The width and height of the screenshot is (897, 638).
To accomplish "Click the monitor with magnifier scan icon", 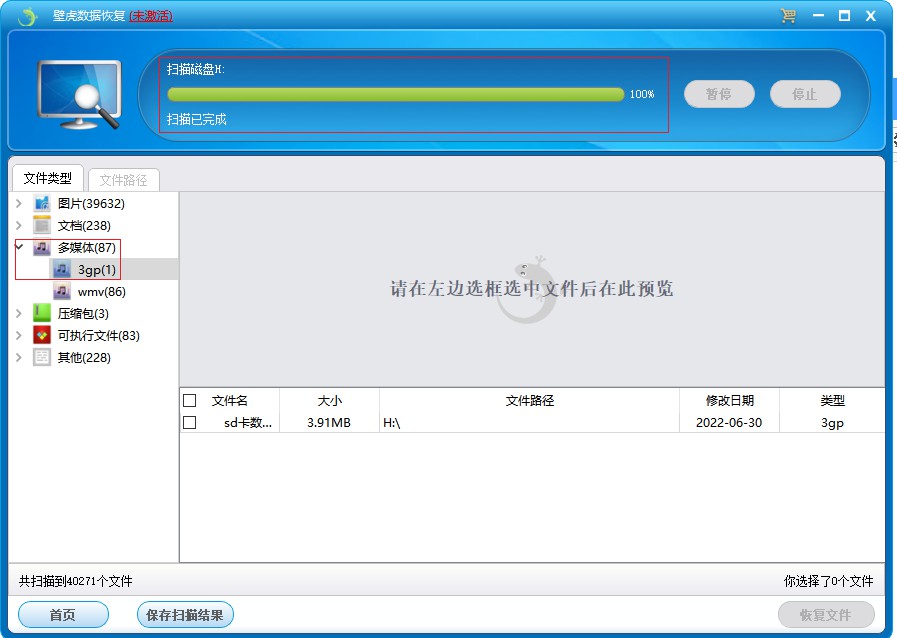I will point(80,94).
